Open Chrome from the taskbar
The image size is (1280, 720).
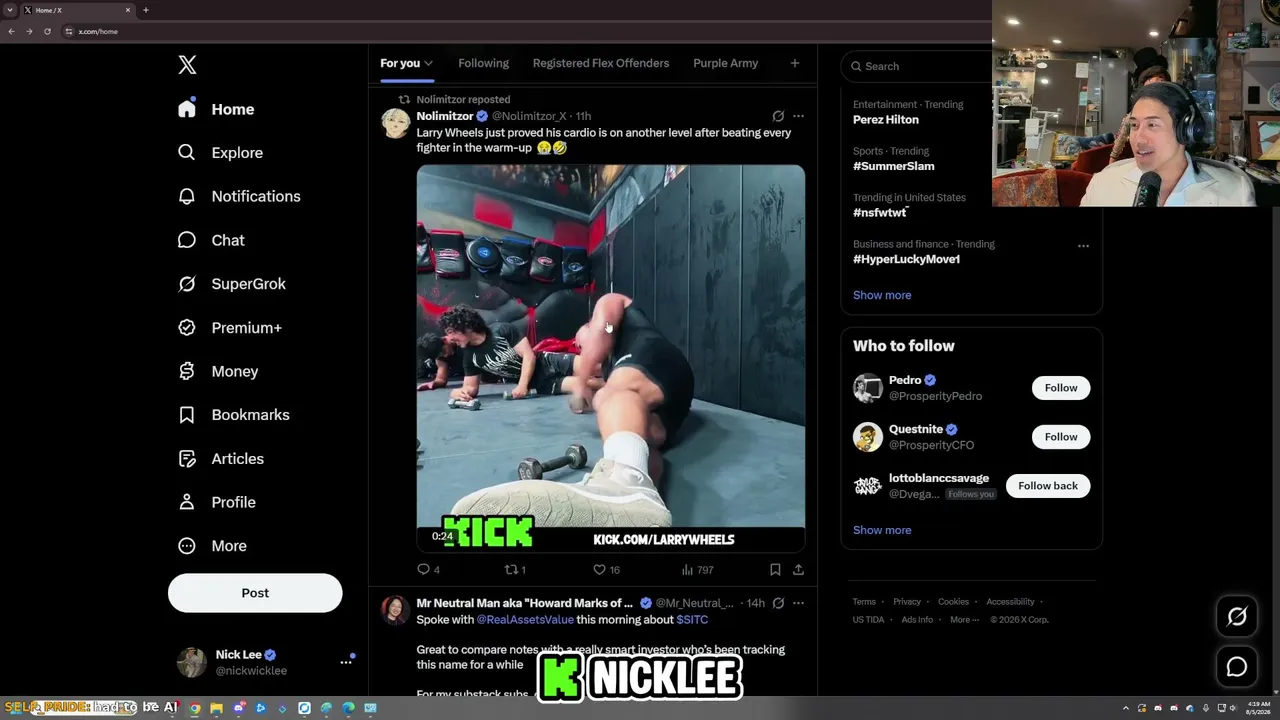(195, 708)
